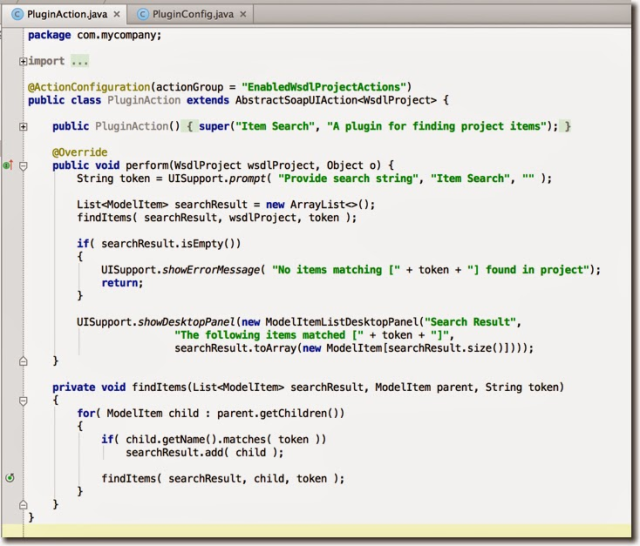Click parent.getChildren() in for loop
Image resolution: width=640 pixels, height=546 pixels.
[x=278, y=413]
